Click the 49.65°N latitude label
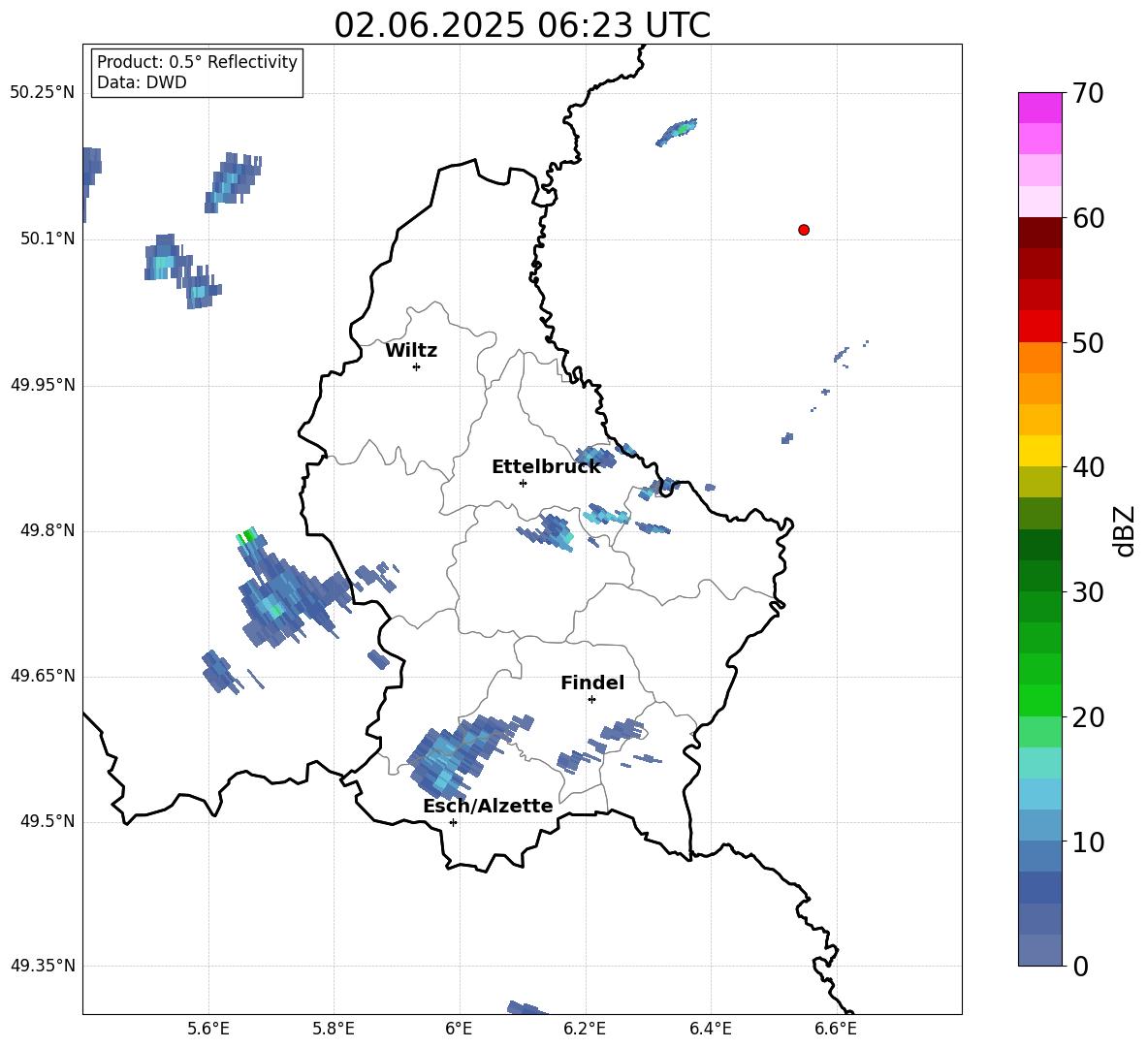Image resolution: width=1148 pixels, height=1048 pixels. 42,675
